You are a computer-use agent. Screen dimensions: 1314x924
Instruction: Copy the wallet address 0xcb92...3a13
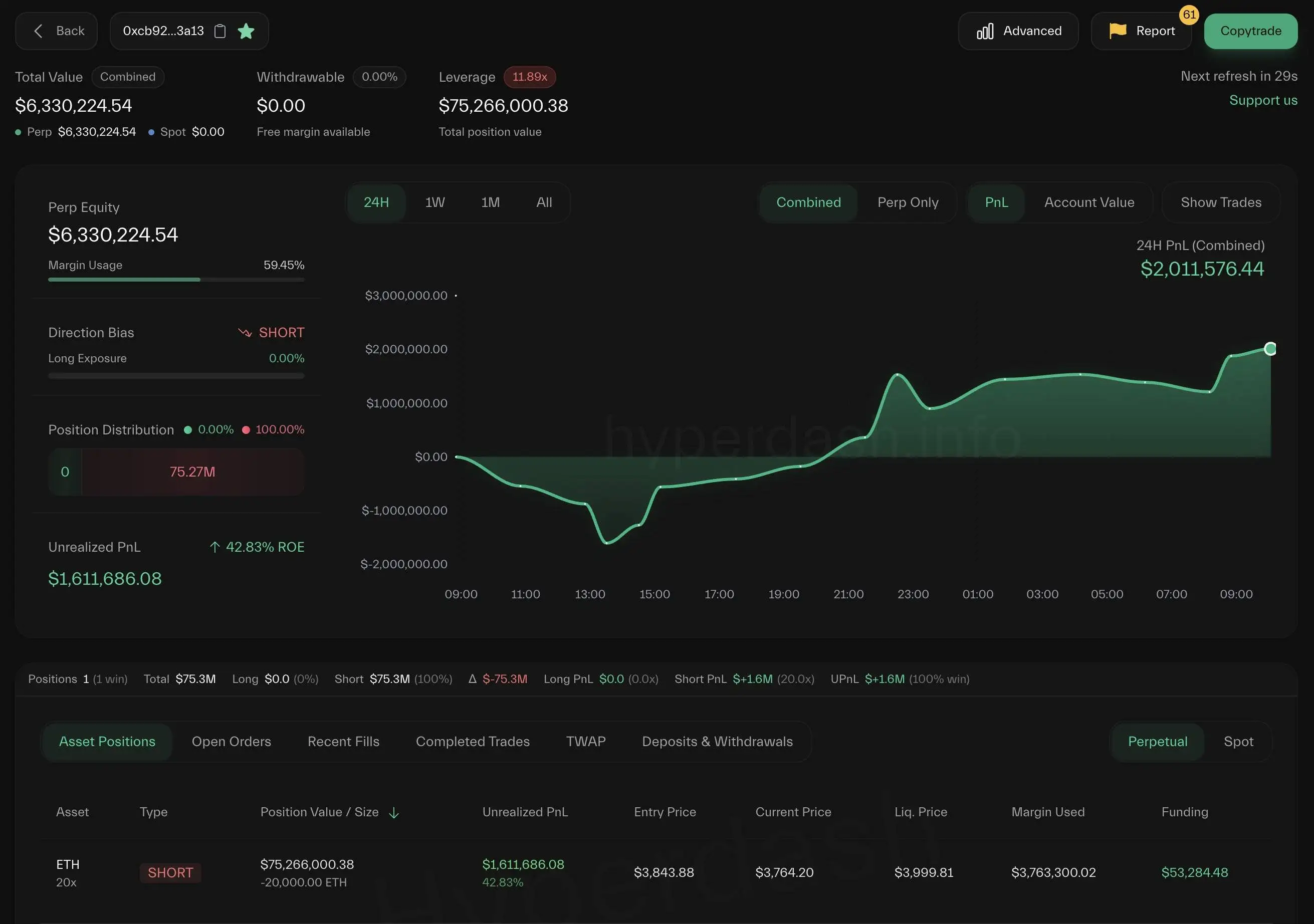coord(220,31)
